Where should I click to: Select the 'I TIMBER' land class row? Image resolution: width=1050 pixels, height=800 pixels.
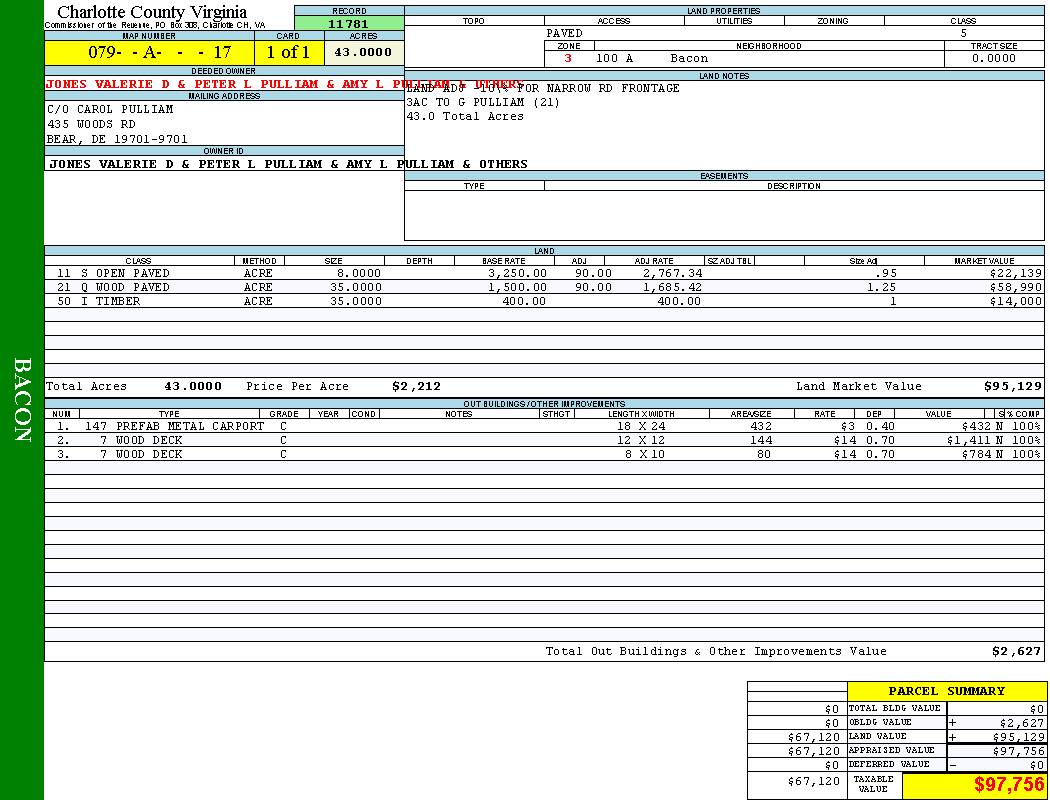[117, 301]
